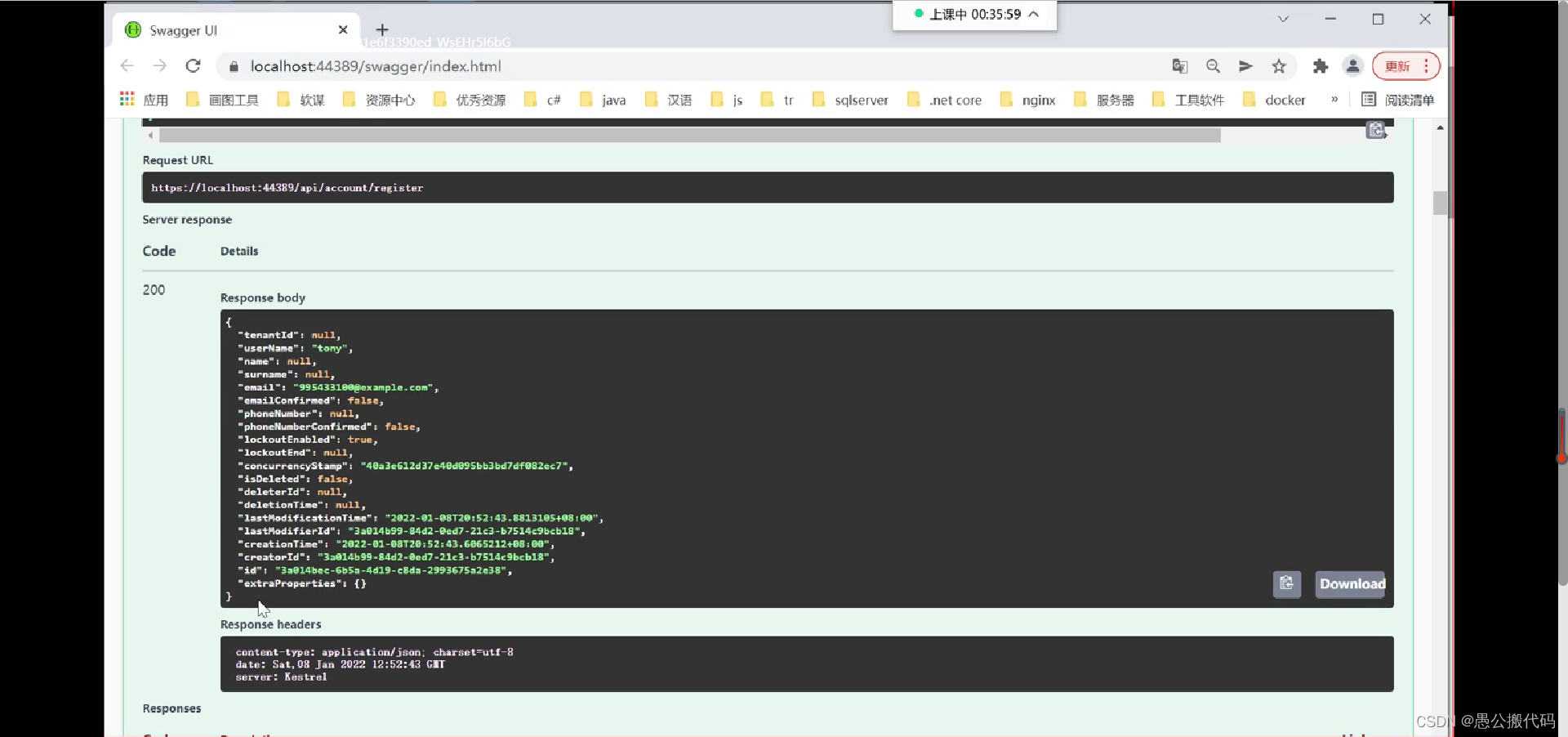Screen dimensions: 1568x737
Task: Open the user profile avatar
Action: pos(1352,66)
